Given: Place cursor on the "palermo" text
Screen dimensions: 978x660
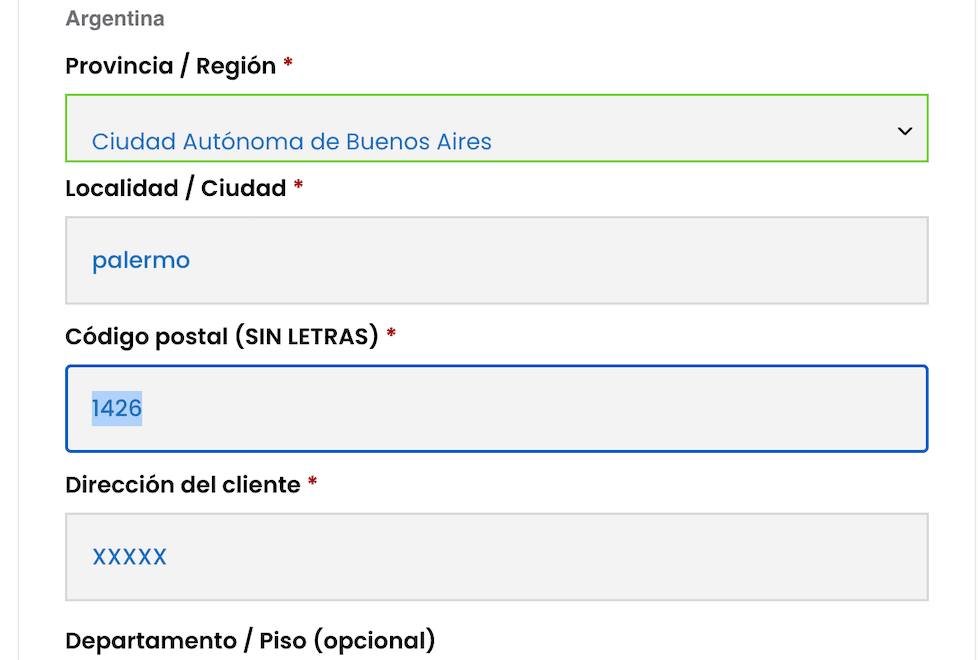Looking at the screenshot, I should click(x=141, y=260).
